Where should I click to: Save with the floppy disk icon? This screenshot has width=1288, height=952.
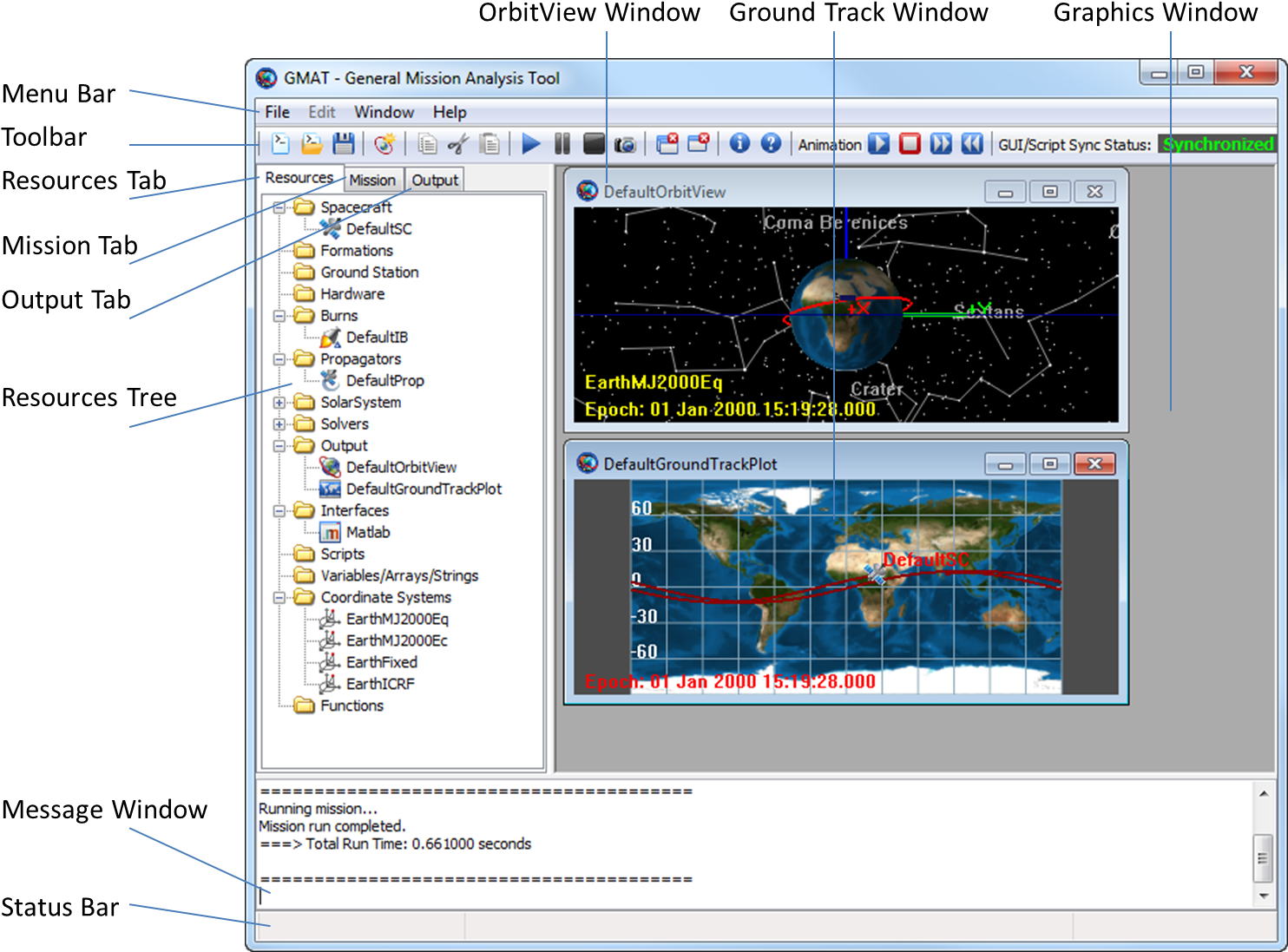[x=344, y=144]
